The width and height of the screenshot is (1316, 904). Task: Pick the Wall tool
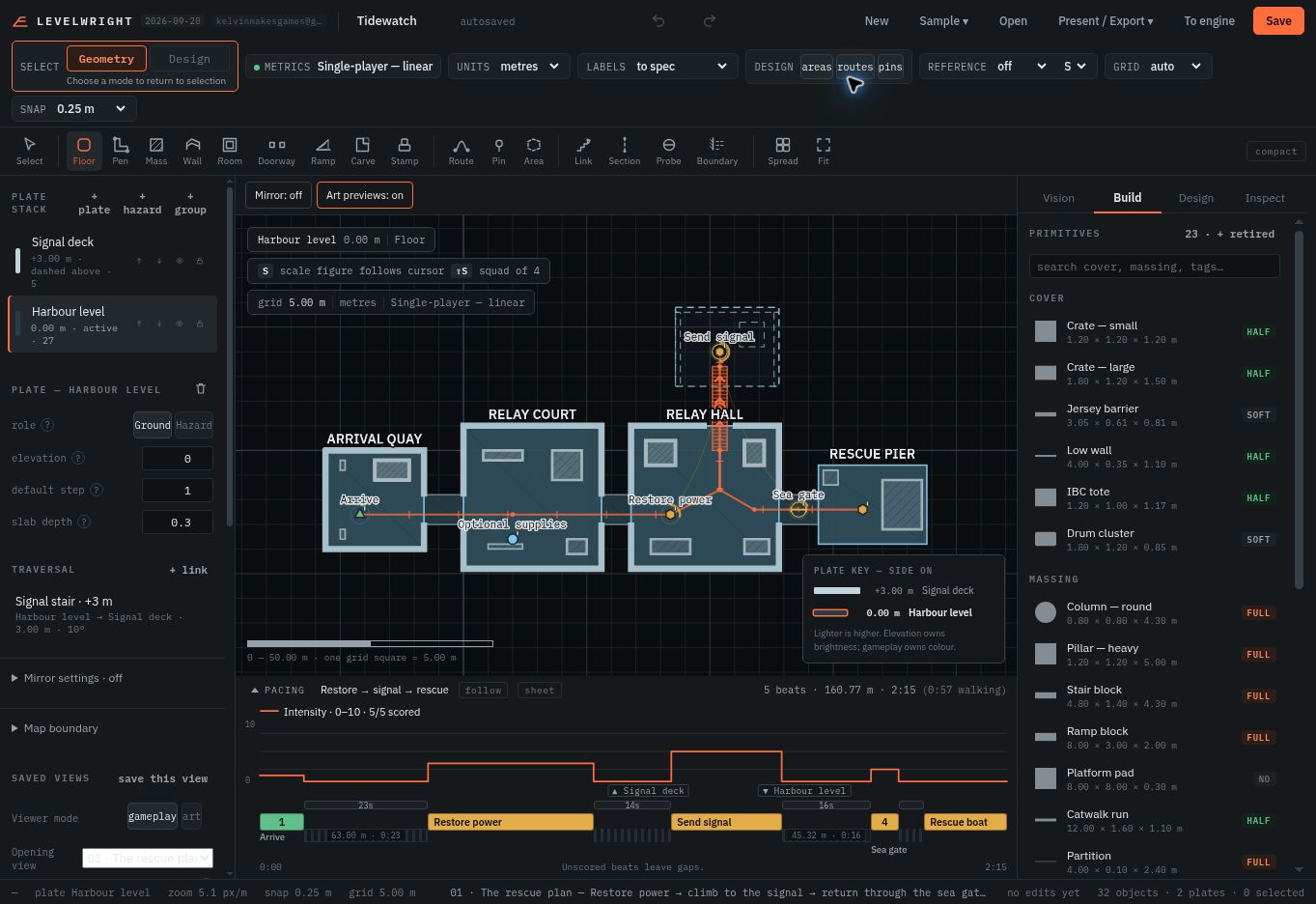tap(193, 151)
